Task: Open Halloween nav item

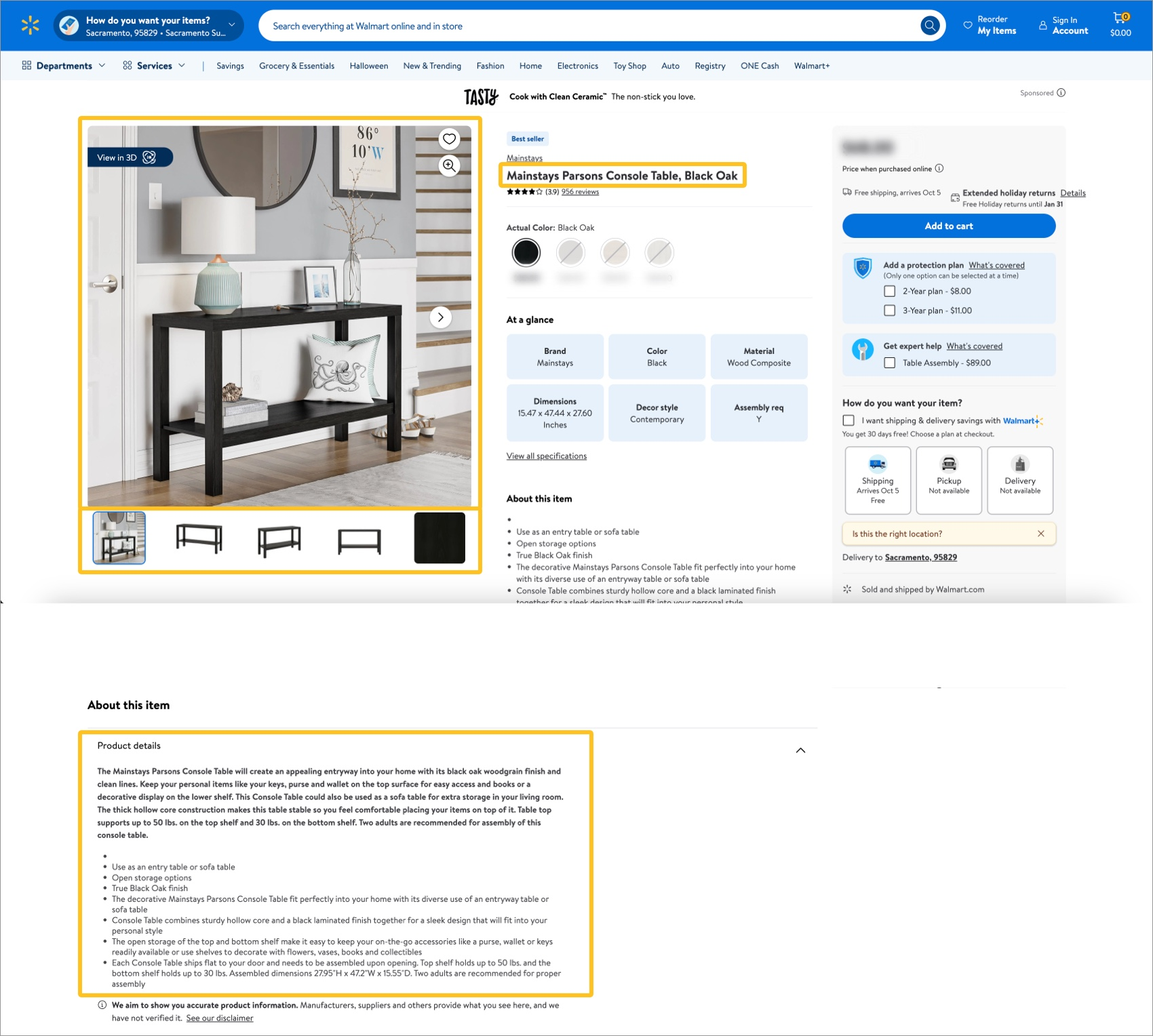Action: (x=369, y=66)
